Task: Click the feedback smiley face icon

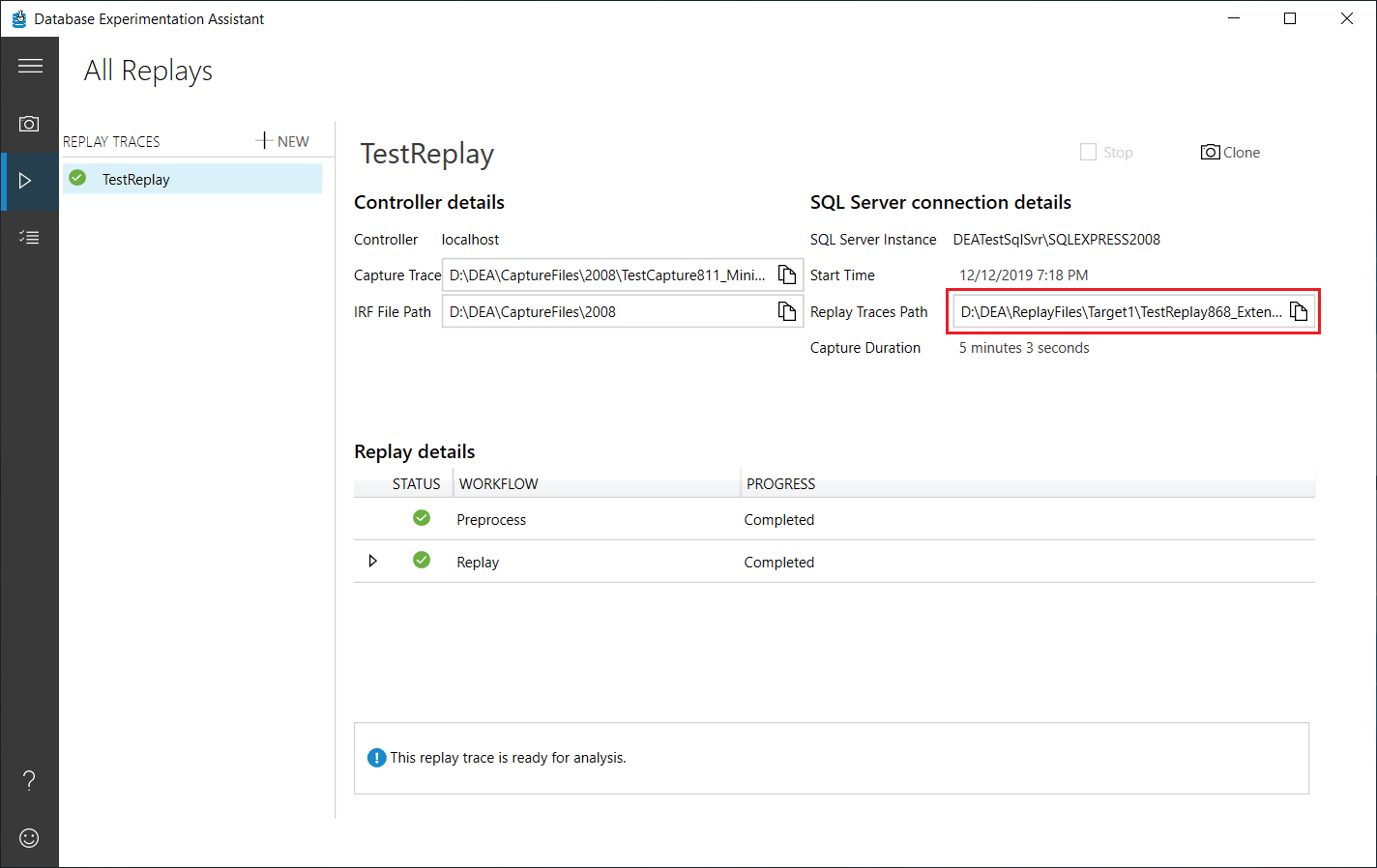Action: click(x=29, y=838)
